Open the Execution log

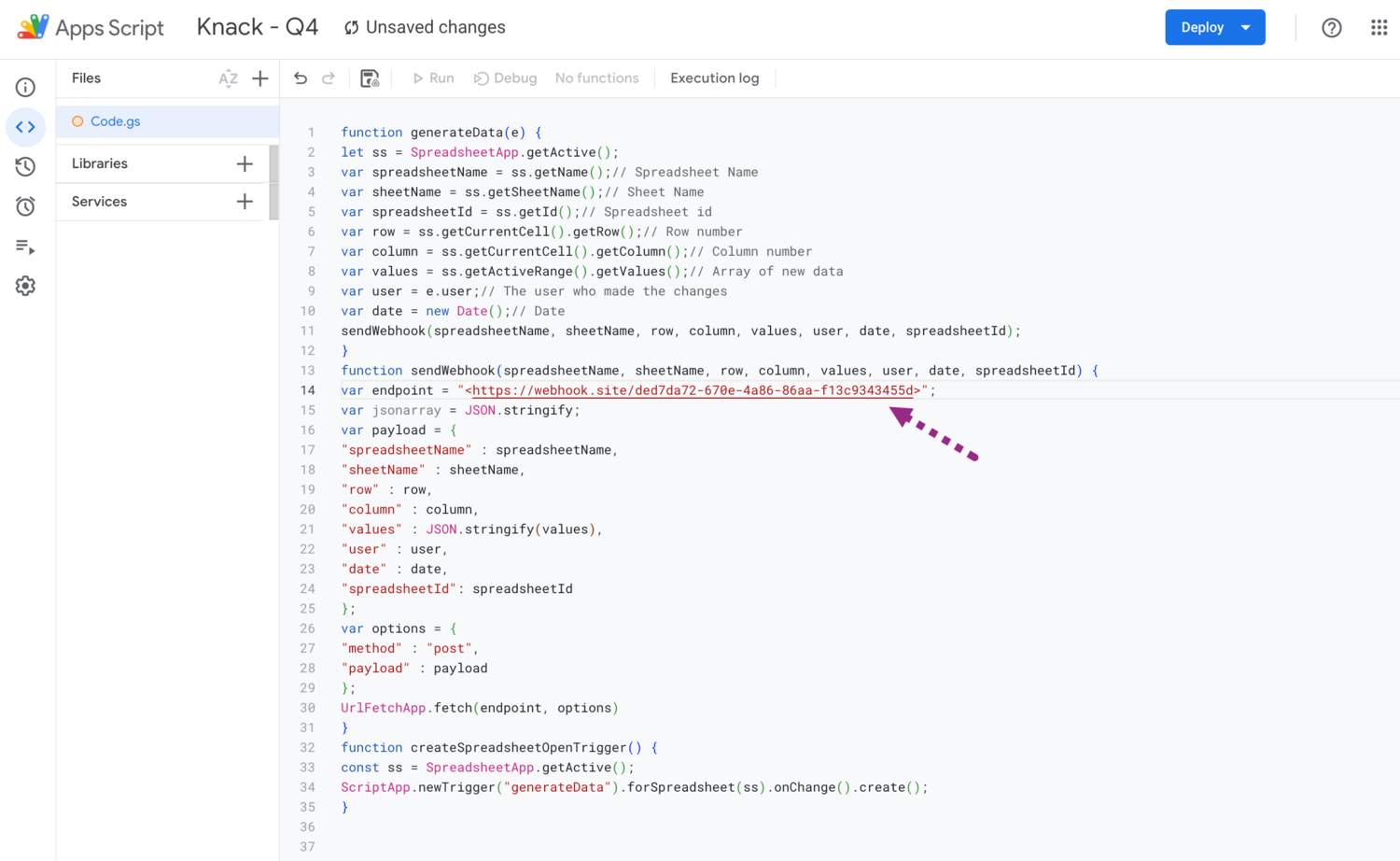pos(714,78)
